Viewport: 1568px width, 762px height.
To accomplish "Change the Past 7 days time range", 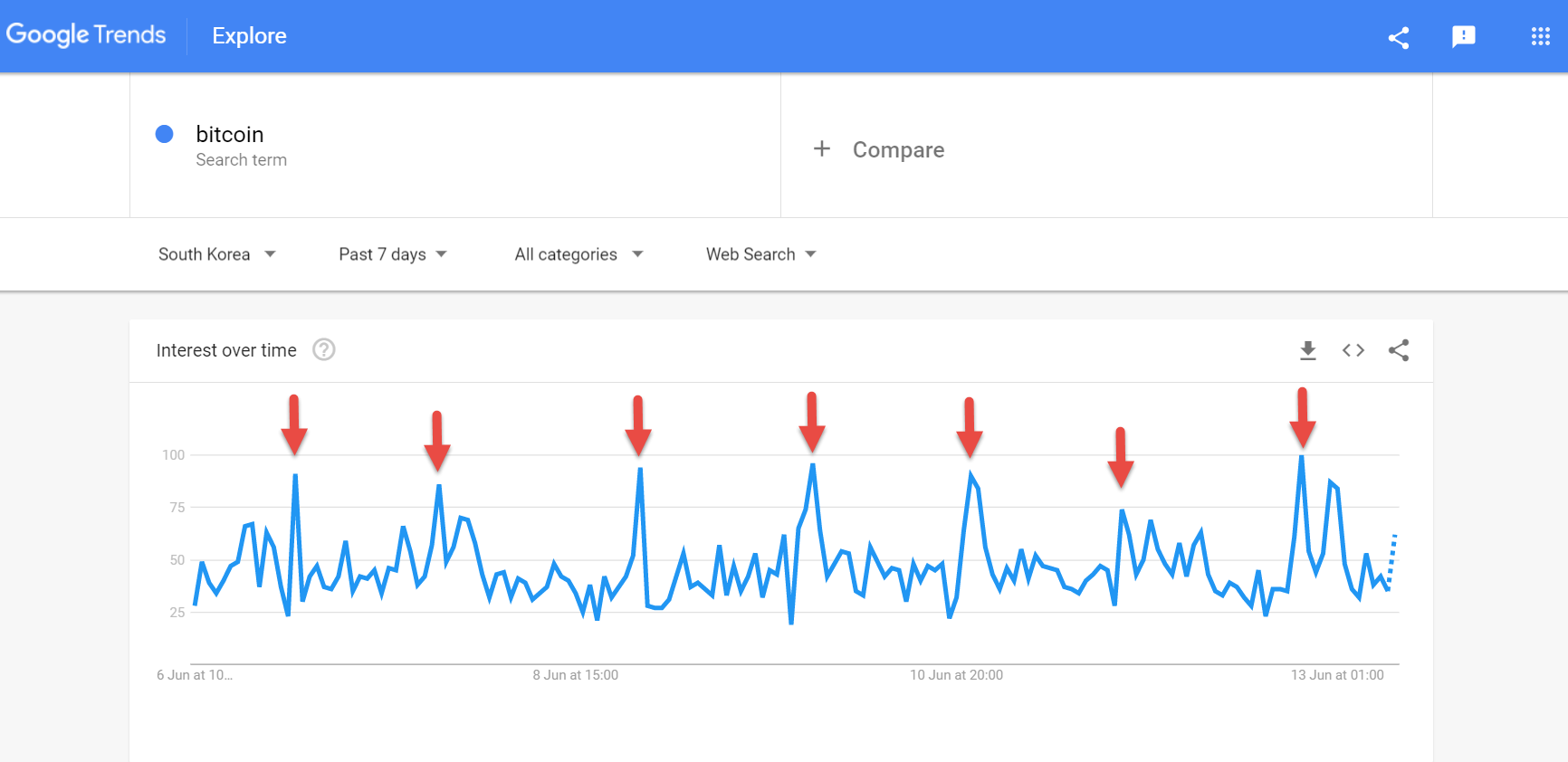I will point(391,254).
